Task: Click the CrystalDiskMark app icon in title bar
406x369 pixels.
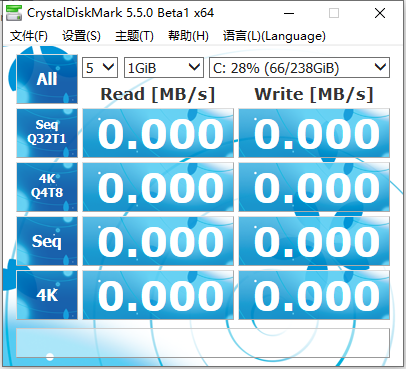Action: 14,13
